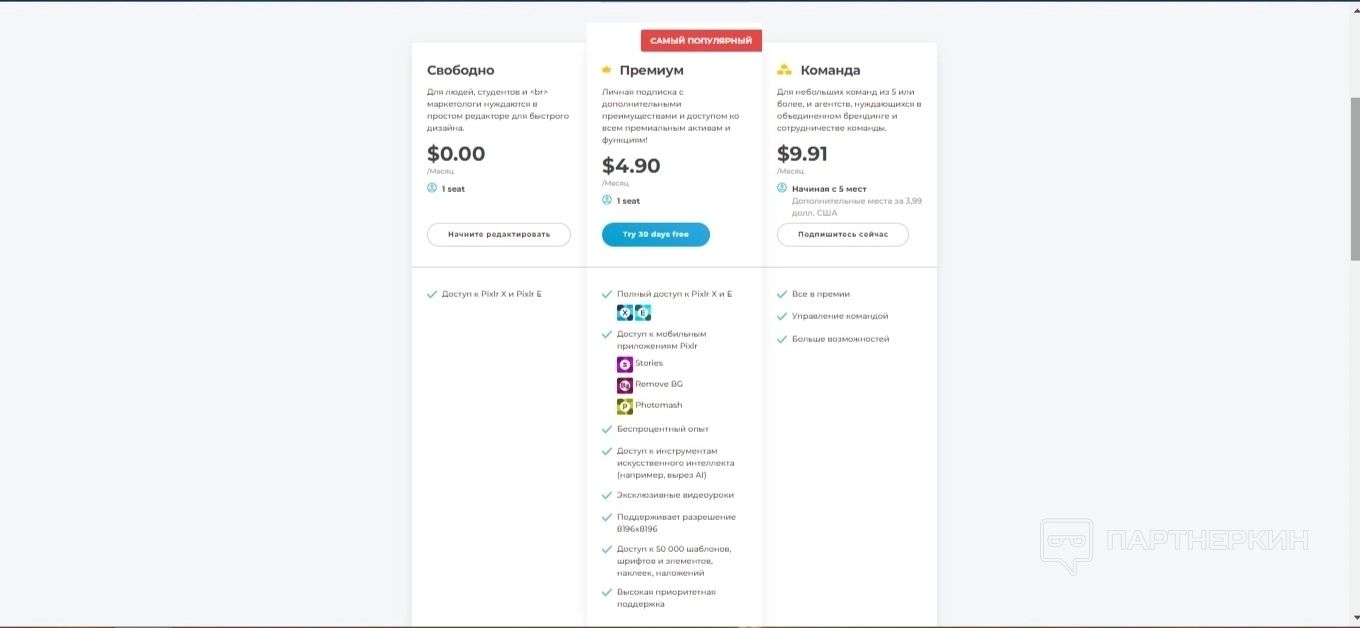Click the seat icon under $9.91

[782, 188]
